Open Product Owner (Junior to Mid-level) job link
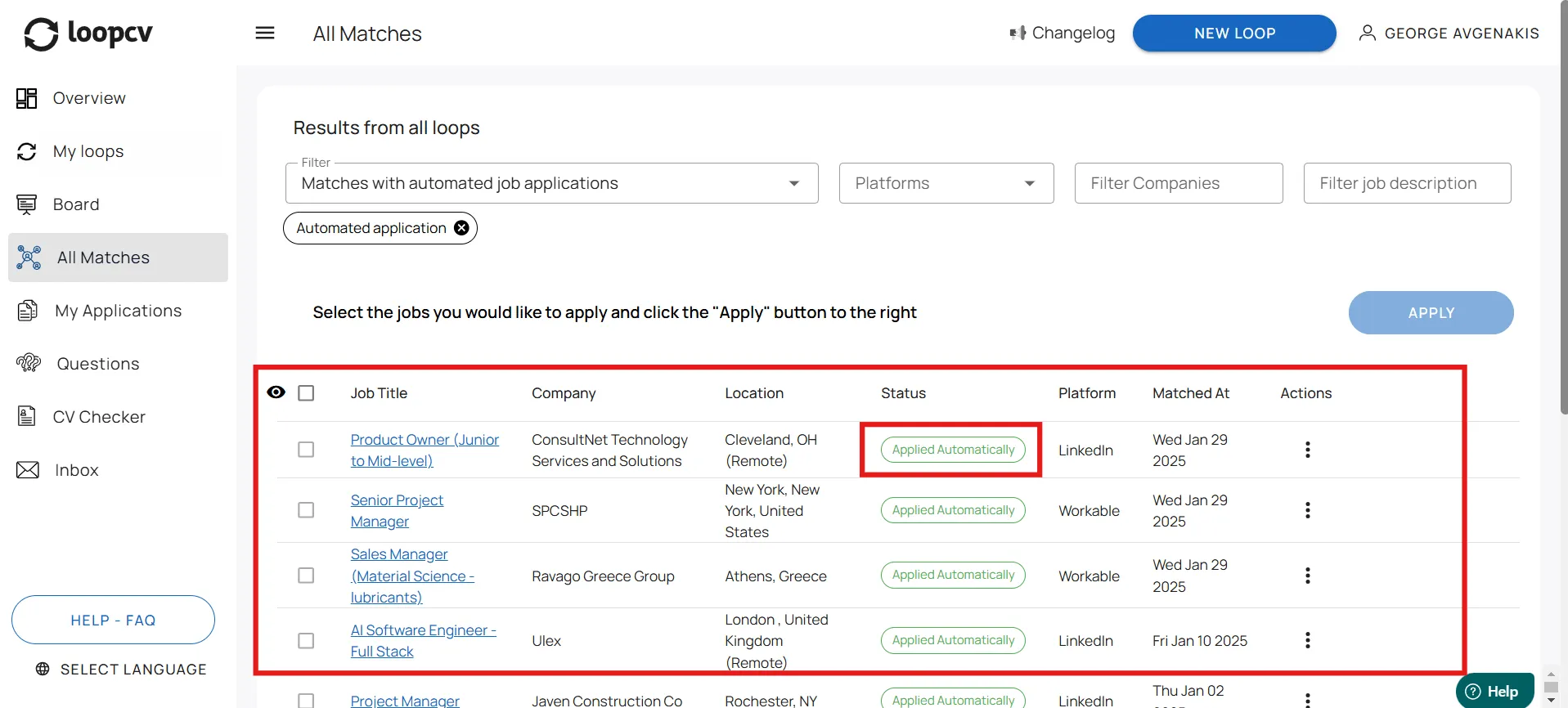The width and height of the screenshot is (1568, 708). point(425,450)
